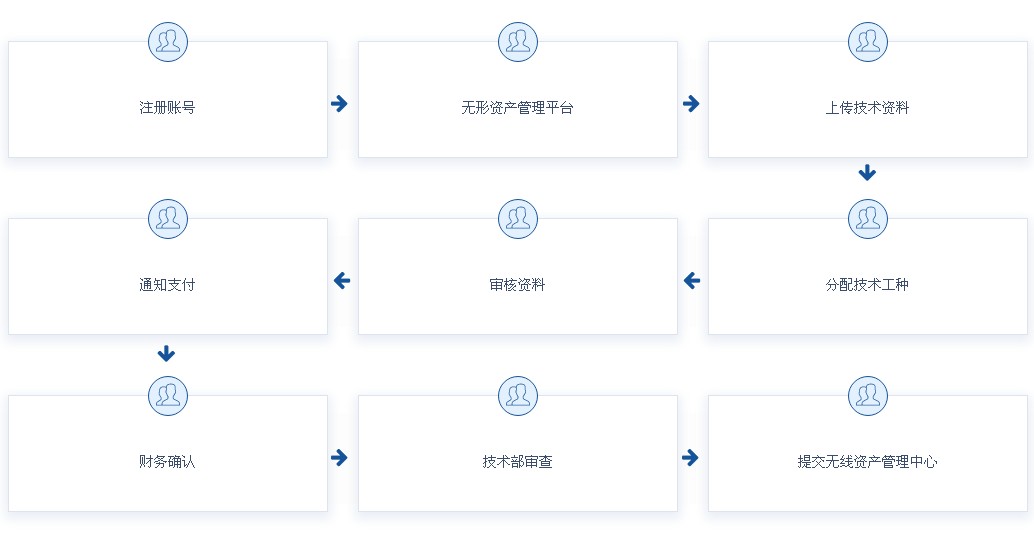Click the user icon above 上传技术资料
This screenshot has width=1034, height=533.
(x=868, y=41)
